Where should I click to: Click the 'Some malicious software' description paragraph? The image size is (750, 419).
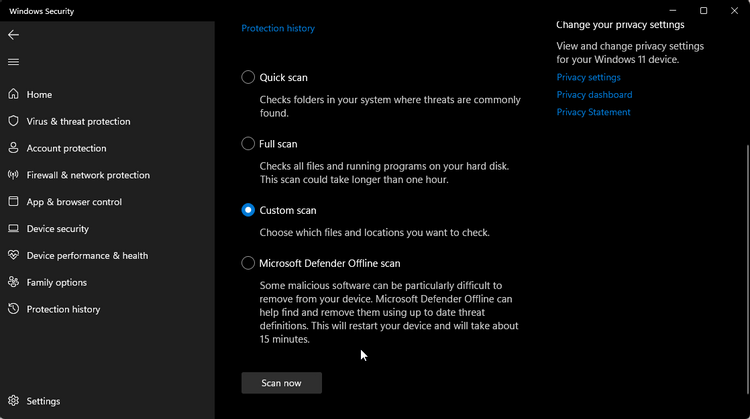pos(389,312)
